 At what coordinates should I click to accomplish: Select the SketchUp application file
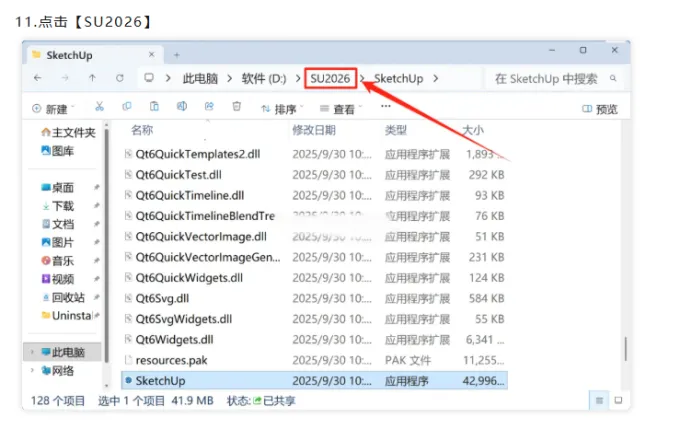coord(314,380)
